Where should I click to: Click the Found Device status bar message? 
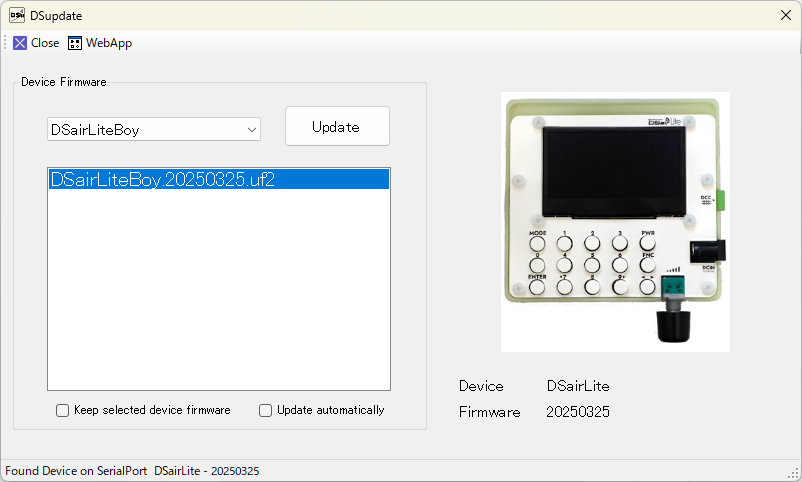(x=132, y=471)
